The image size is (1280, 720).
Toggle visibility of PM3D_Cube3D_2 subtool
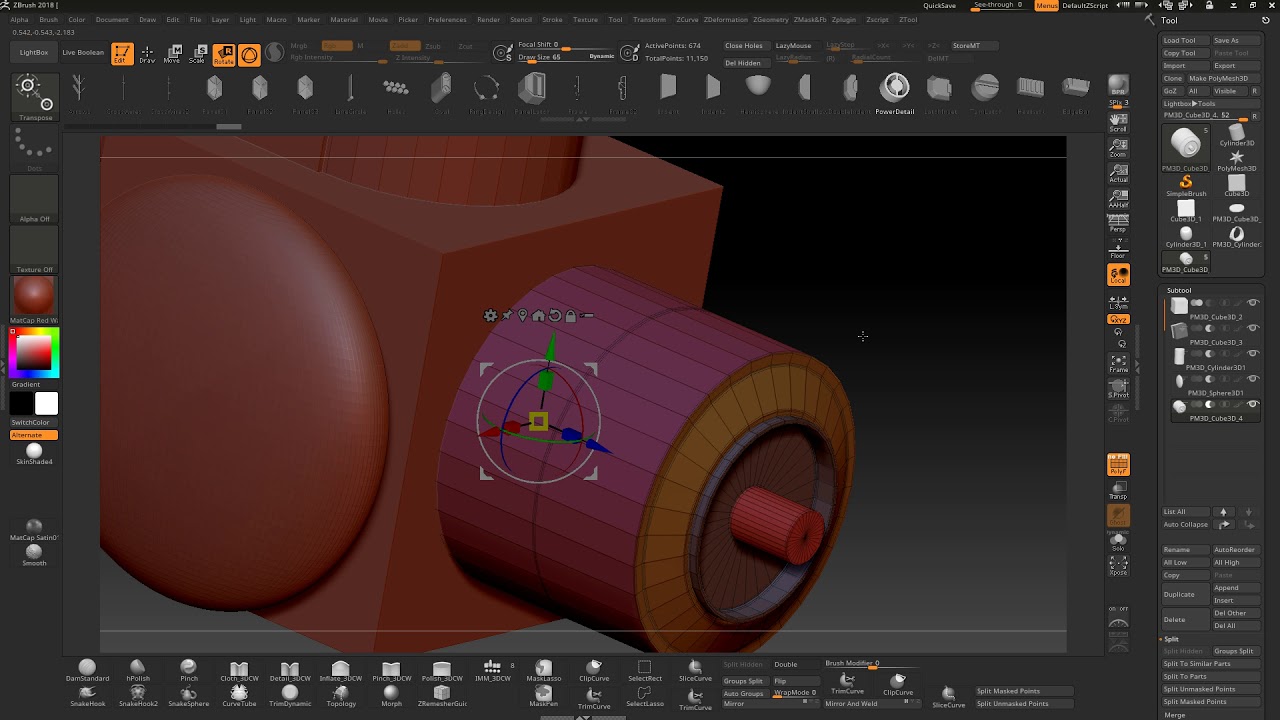(x=1252, y=303)
